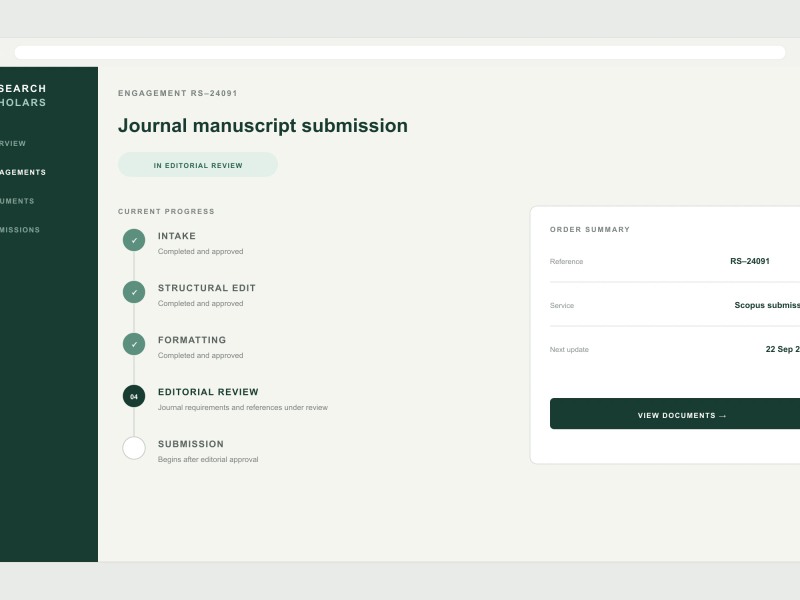Select the FORMATTING step title

tap(192, 340)
